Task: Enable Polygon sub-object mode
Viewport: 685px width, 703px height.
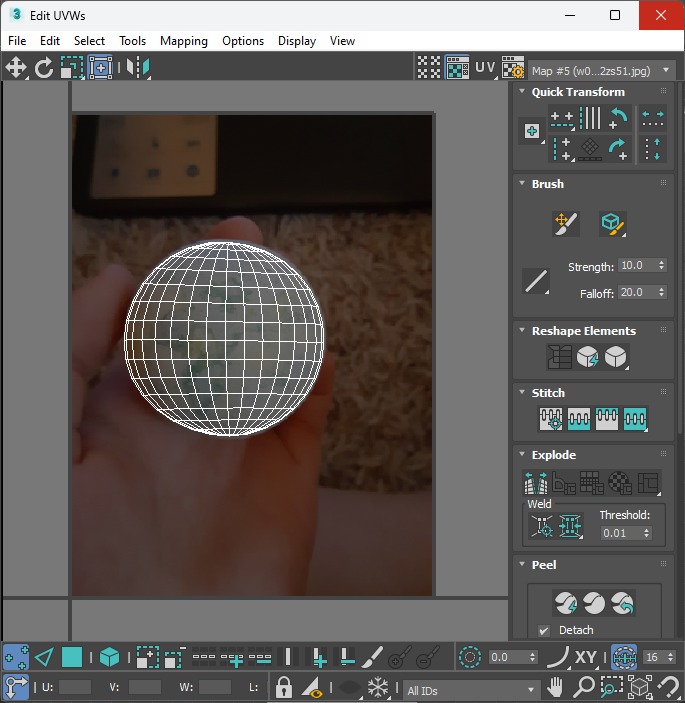Action: click(72, 657)
